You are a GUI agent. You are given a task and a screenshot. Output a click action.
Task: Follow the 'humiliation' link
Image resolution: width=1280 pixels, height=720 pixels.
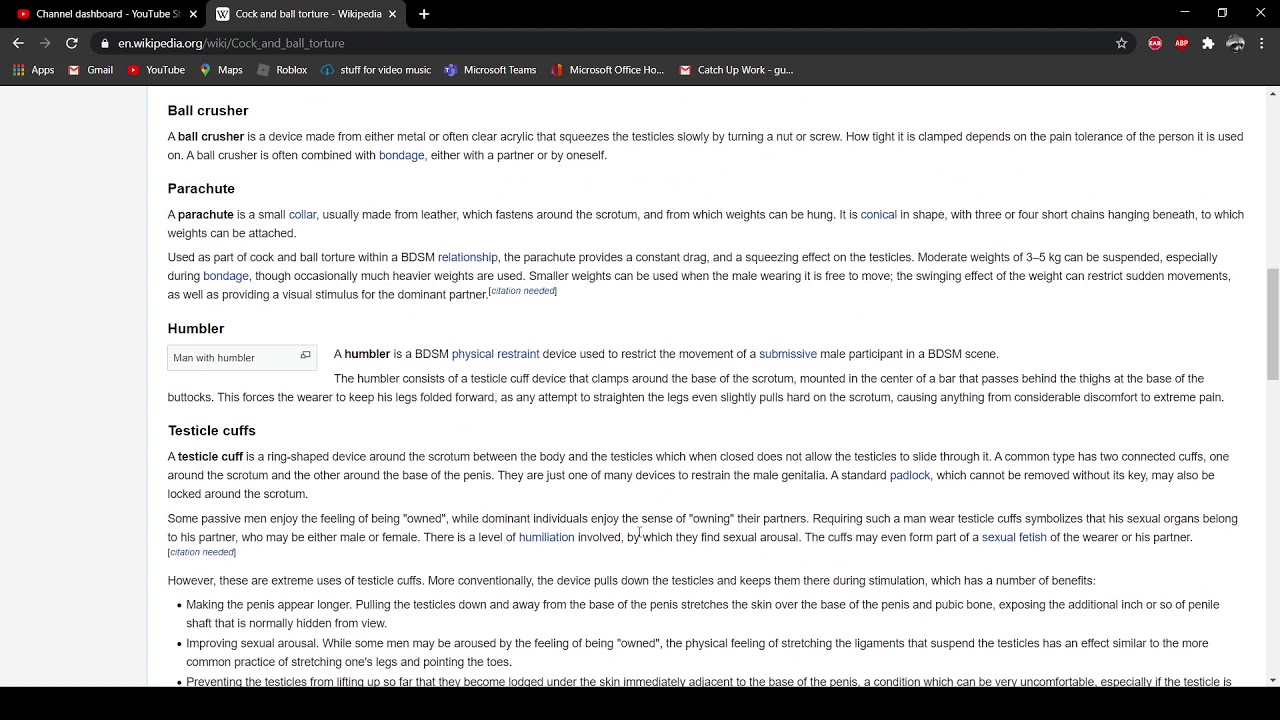click(546, 537)
